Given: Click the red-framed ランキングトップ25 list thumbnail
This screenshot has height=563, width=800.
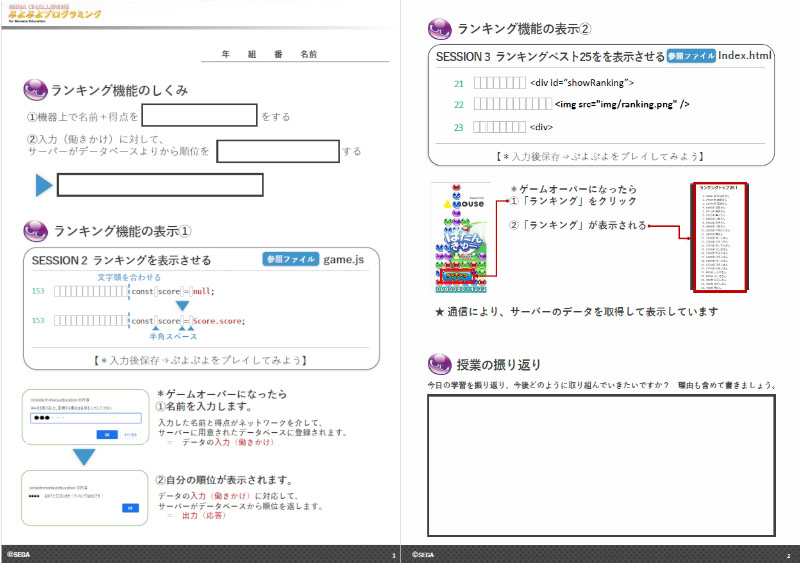Looking at the screenshot, I should 719,237.
